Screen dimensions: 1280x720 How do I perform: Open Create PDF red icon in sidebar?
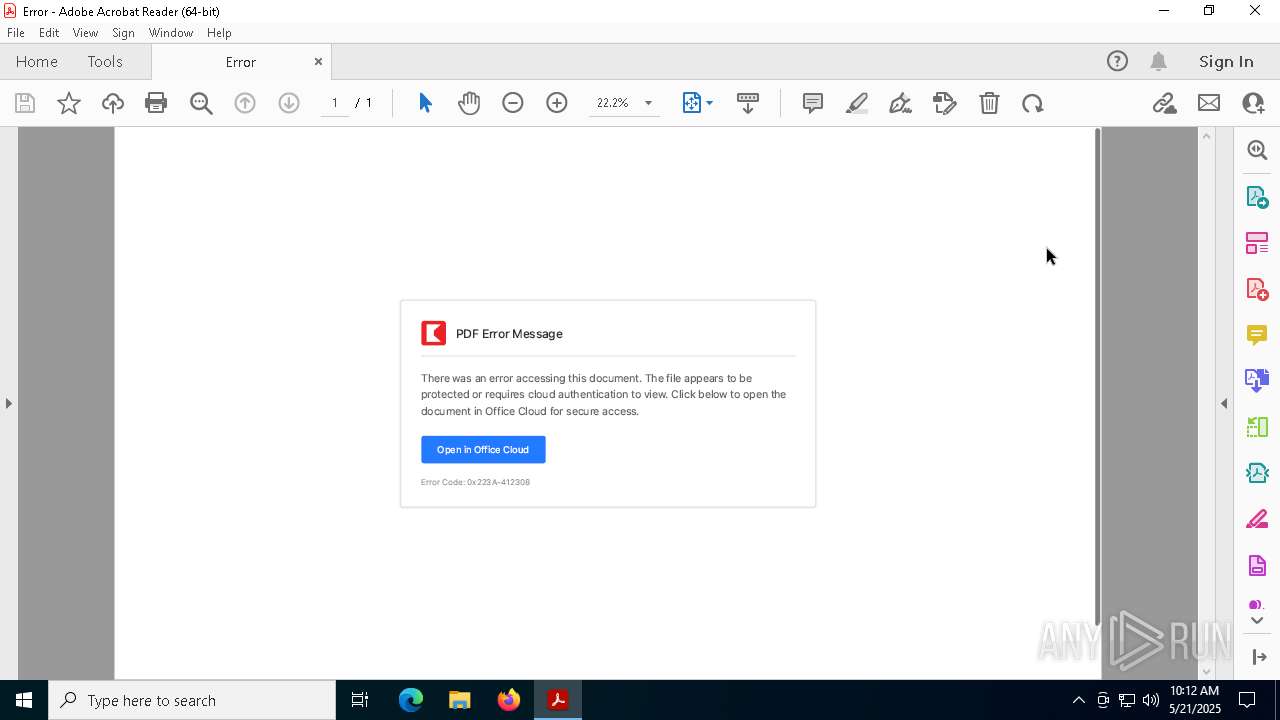coord(1257,289)
